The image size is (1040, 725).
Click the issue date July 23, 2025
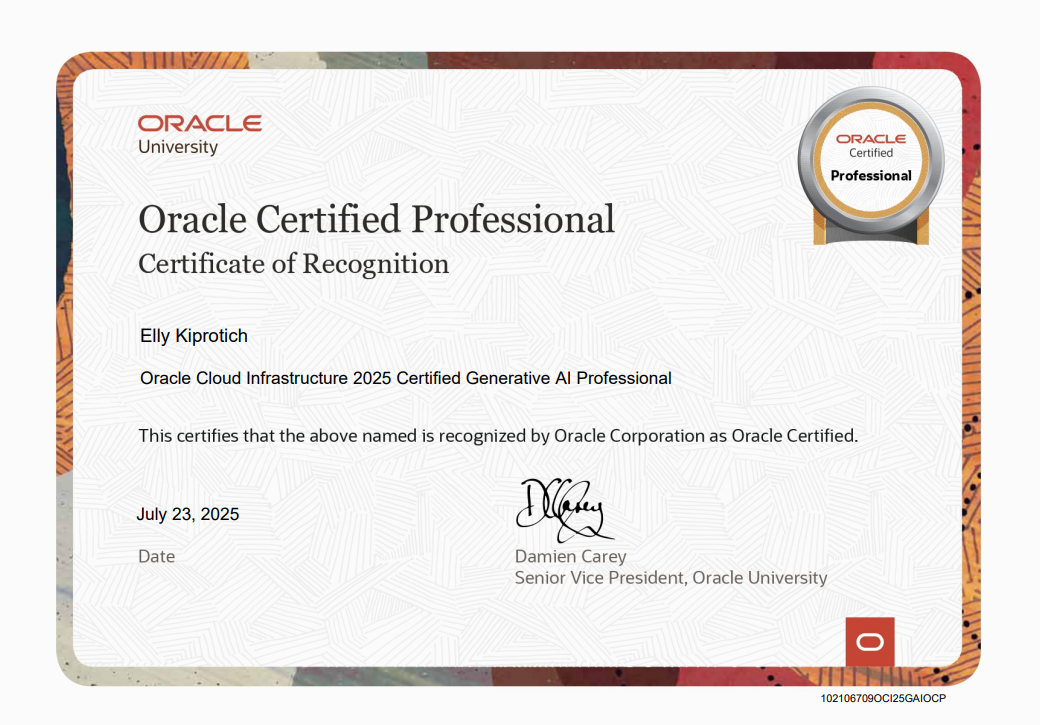click(188, 515)
